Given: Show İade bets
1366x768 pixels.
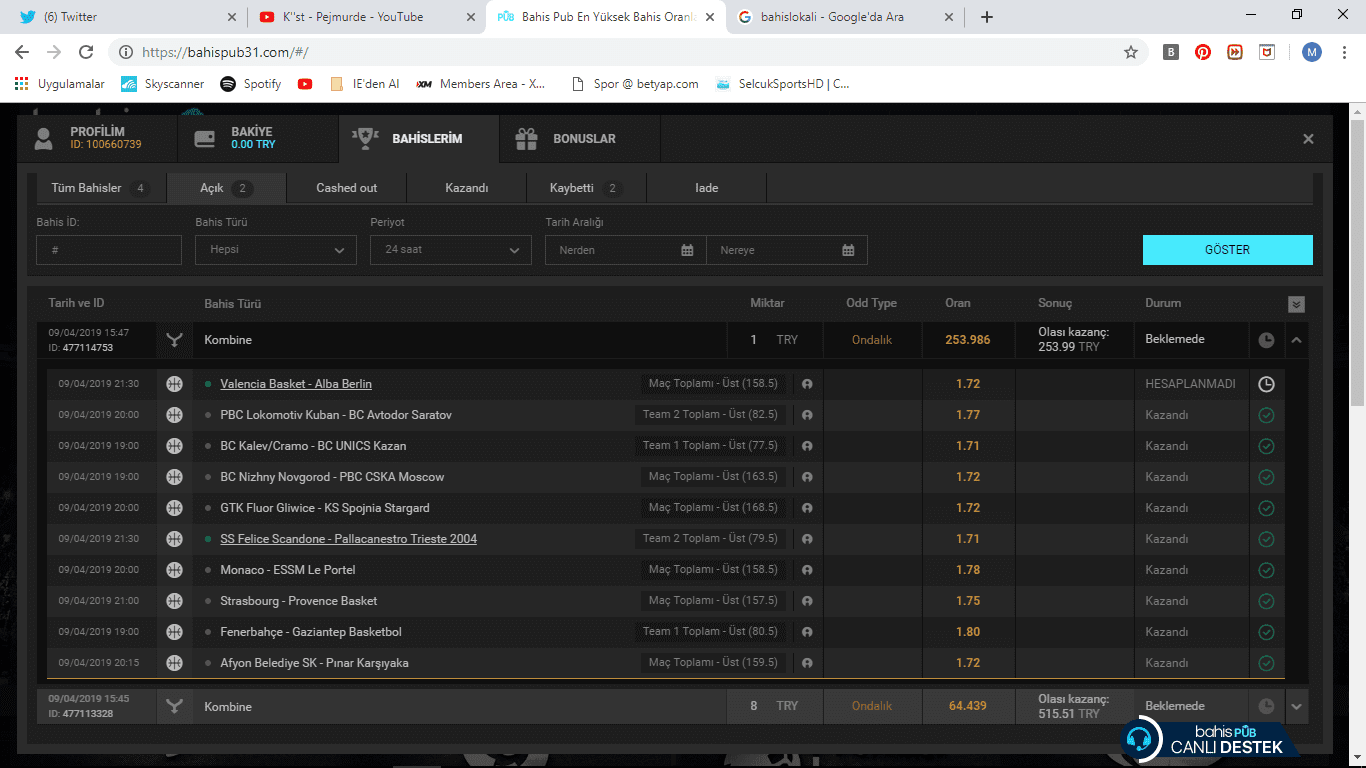Looking at the screenshot, I should [707, 188].
